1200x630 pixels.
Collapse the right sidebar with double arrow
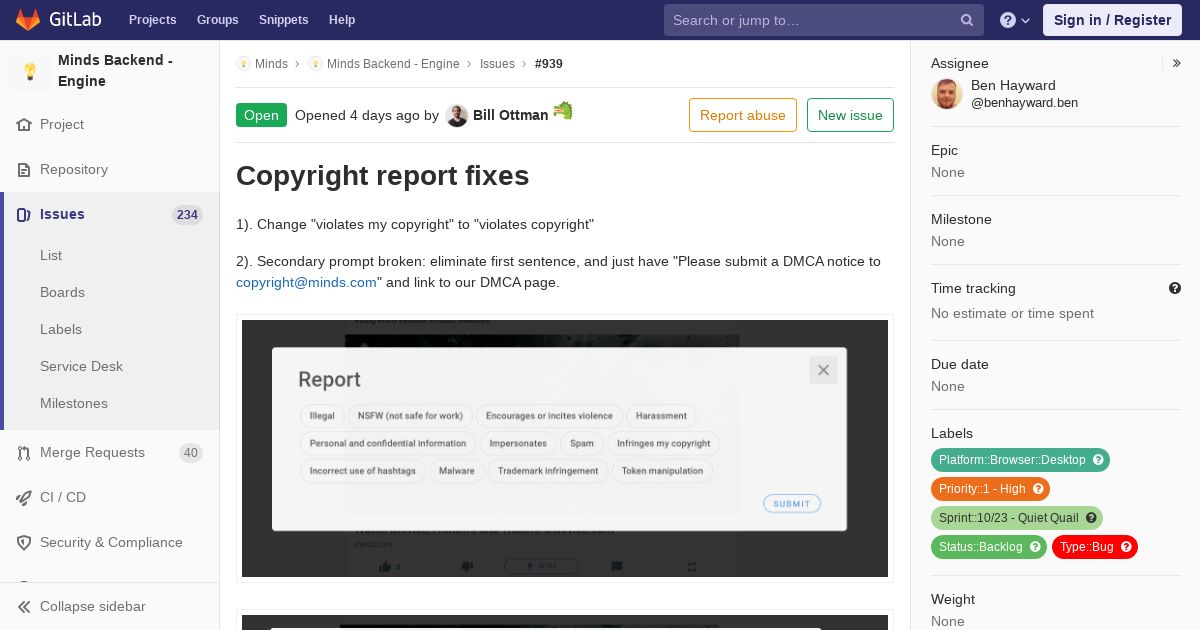coord(1177,63)
